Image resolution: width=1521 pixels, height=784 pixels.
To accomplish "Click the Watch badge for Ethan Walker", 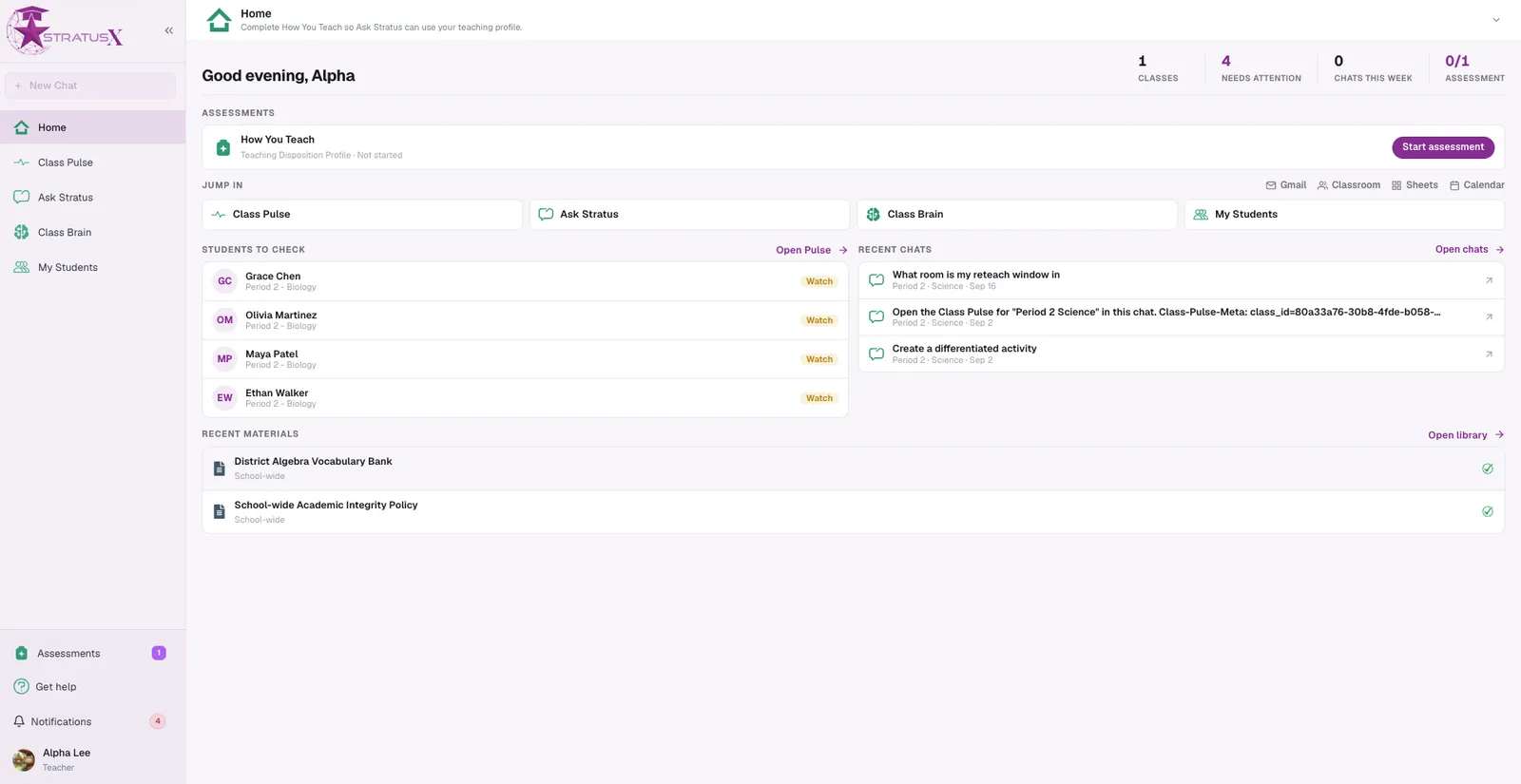I will click(819, 398).
